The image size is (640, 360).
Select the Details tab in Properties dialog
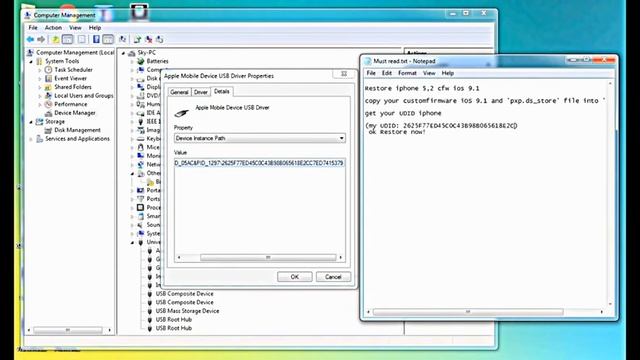[x=222, y=91]
